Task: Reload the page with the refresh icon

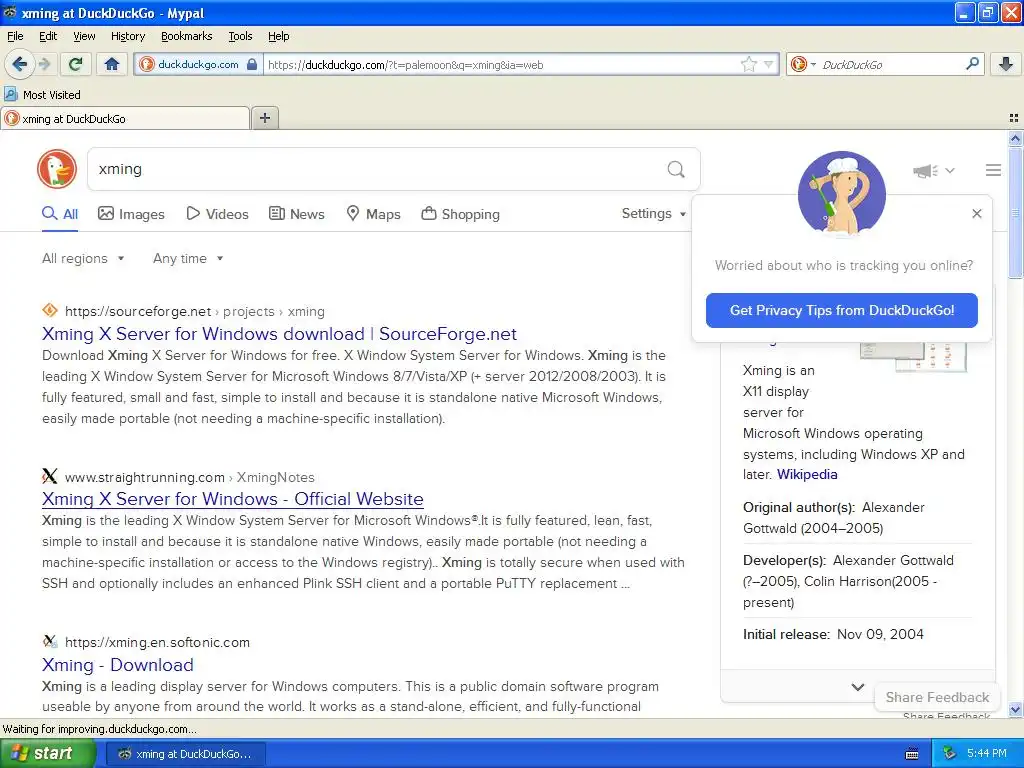Action: [76, 64]
